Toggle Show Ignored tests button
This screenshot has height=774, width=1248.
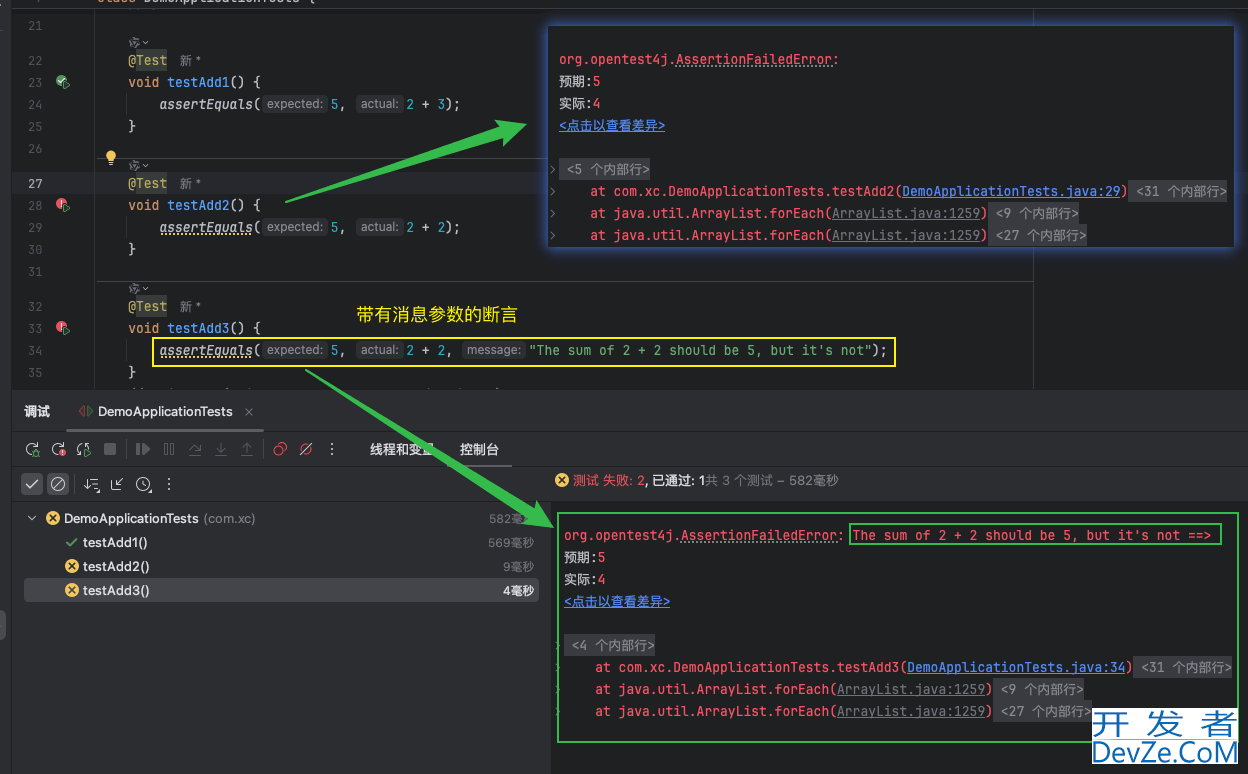[58, 484]
